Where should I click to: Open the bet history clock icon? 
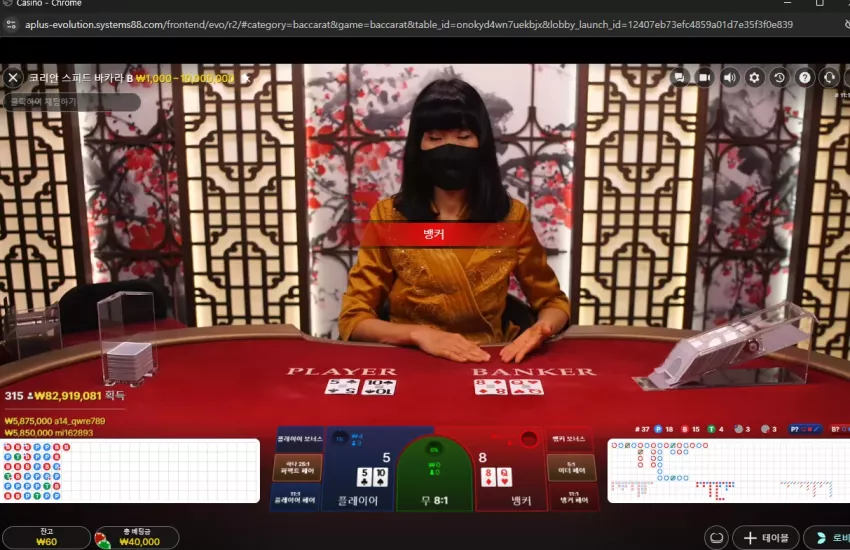tap(780, 78)
